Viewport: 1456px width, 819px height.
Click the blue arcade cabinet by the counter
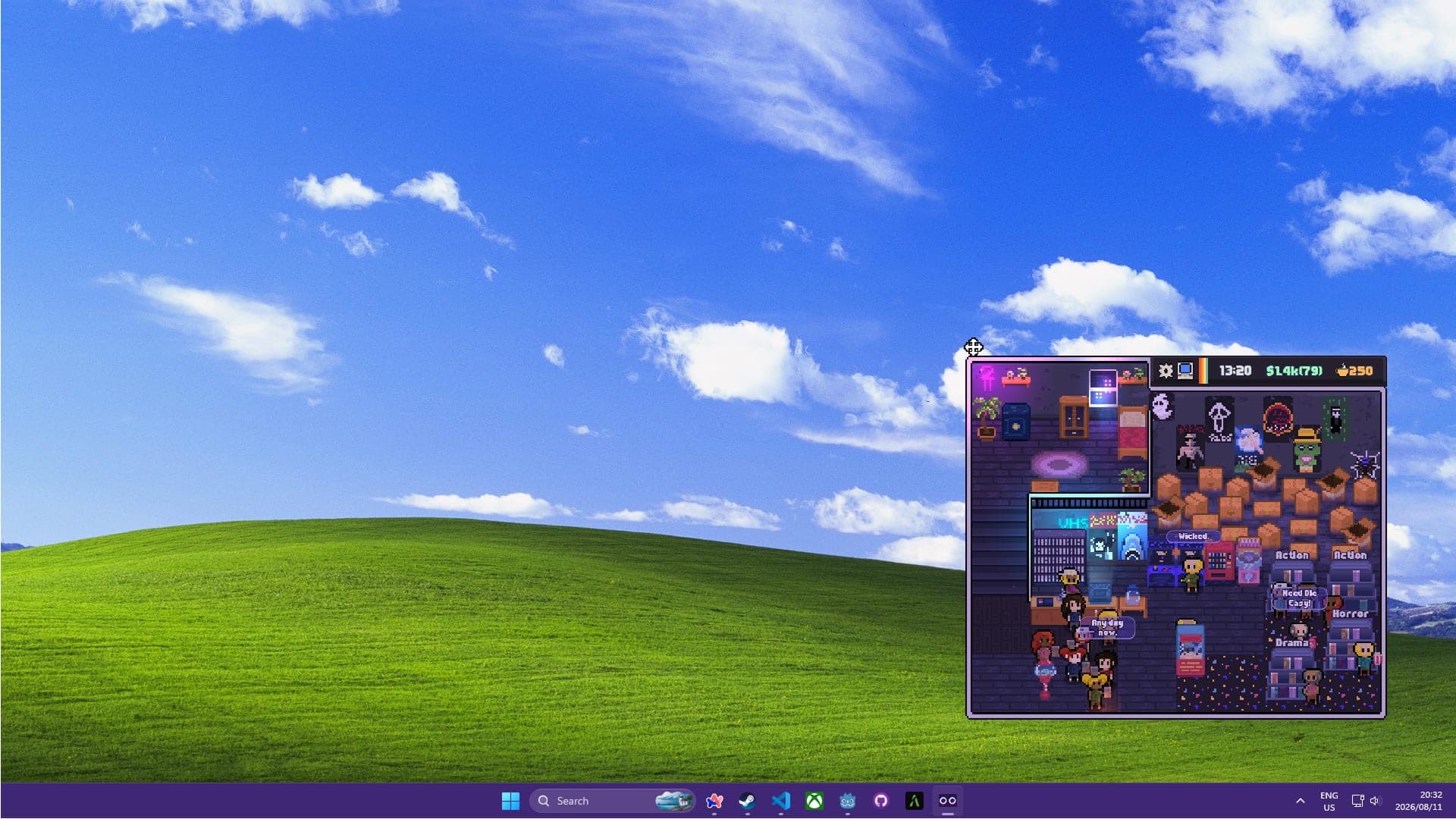click(1160, 566)
